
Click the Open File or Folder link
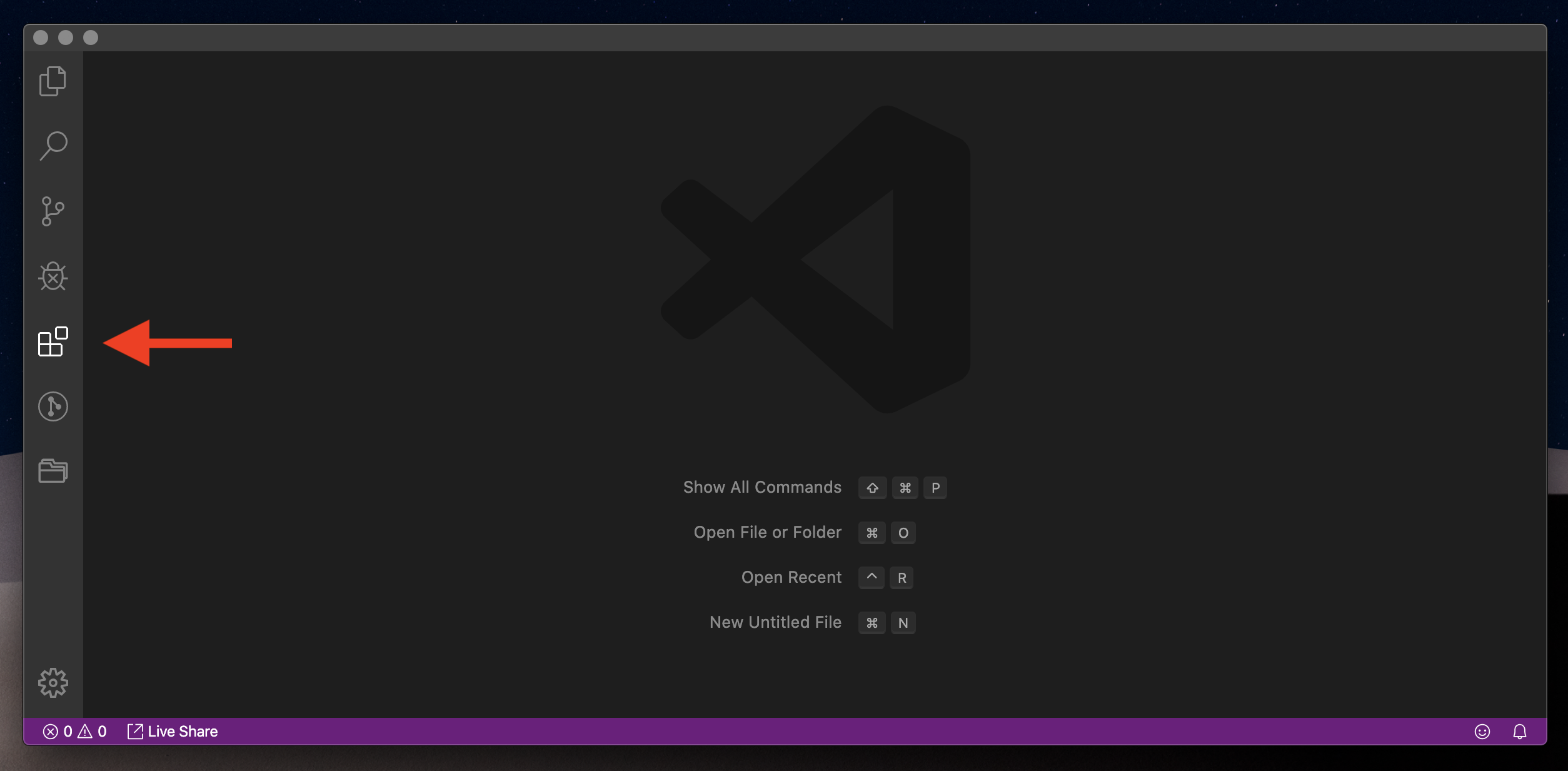tap(767, 532)
